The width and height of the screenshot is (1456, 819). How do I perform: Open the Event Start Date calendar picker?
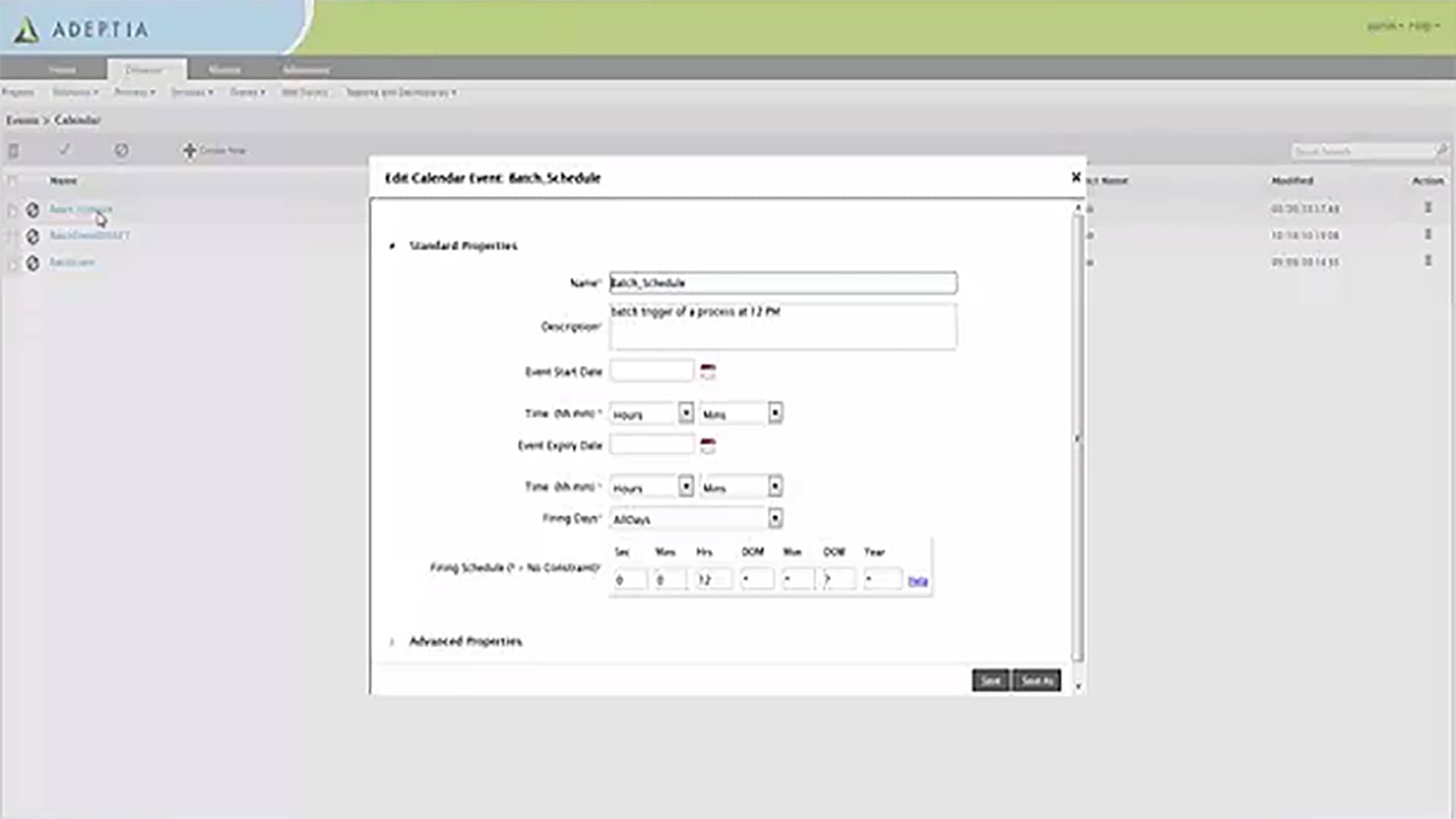click(708, 372)
